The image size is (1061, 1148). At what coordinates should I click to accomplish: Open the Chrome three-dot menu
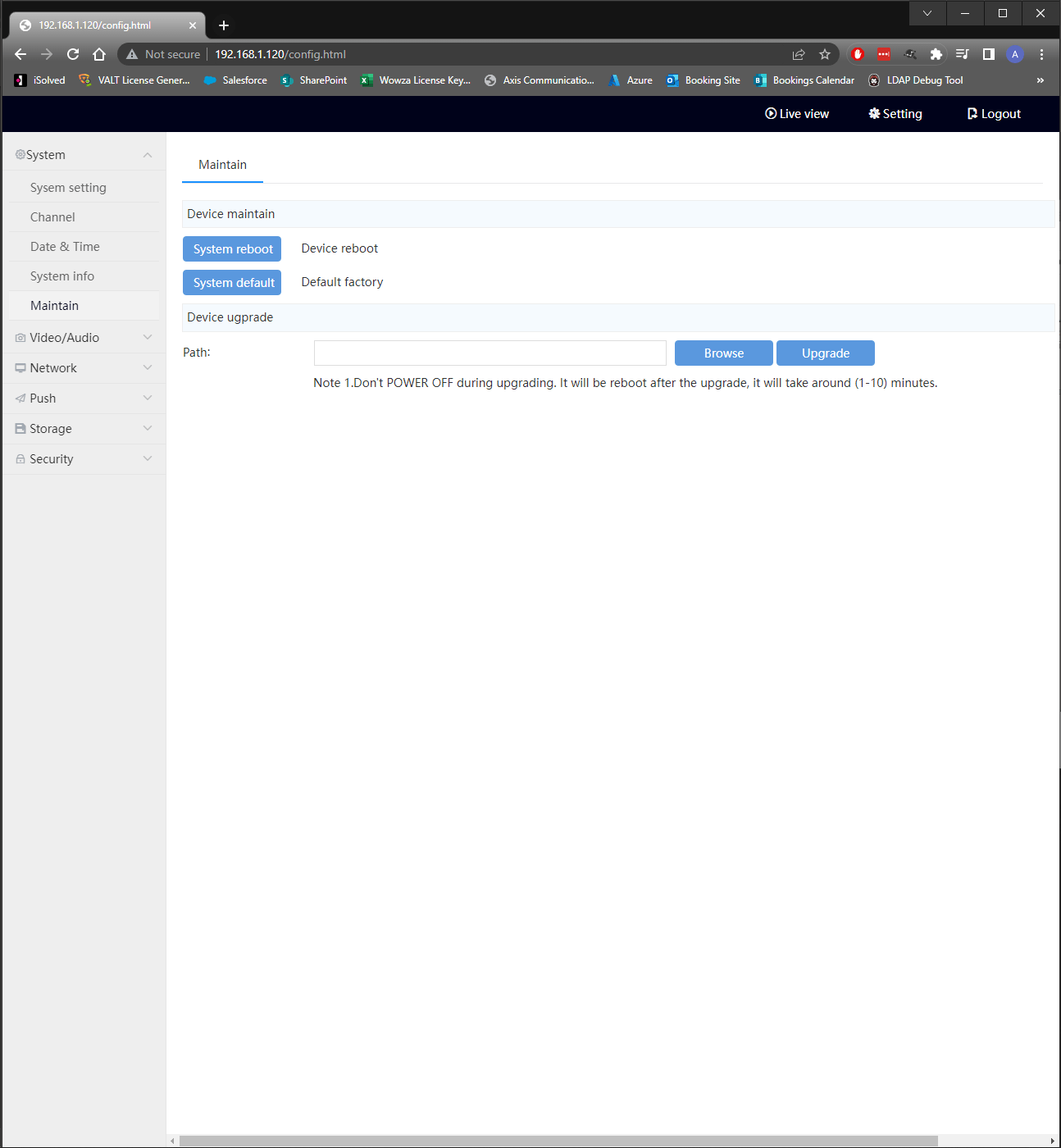(1041, 54)
